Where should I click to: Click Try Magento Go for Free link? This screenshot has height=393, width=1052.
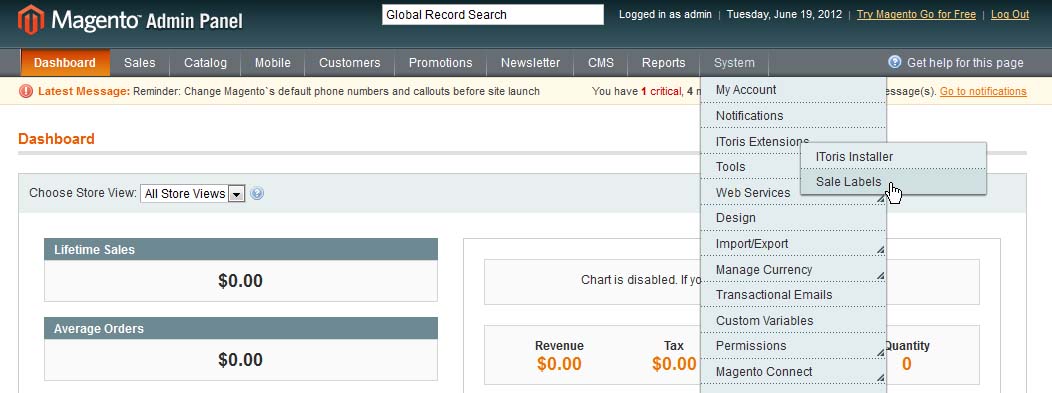coord(916,14)
